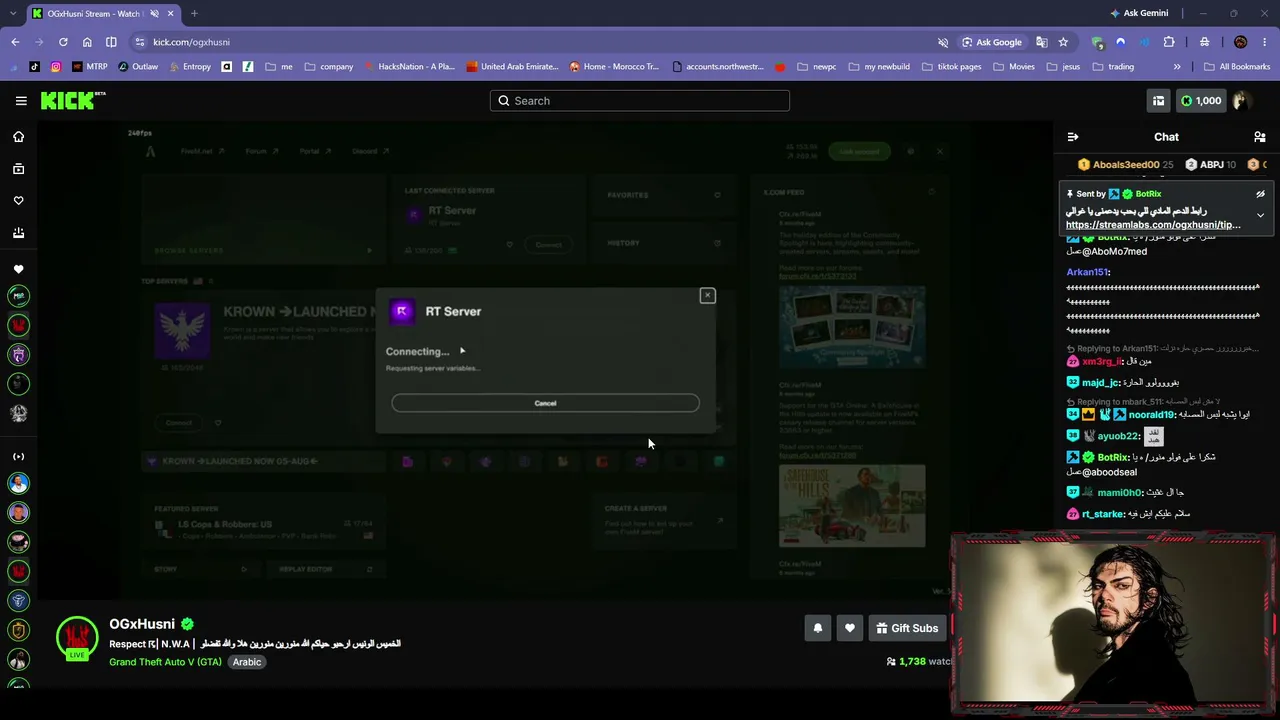The image size is (1280, 720).
Task: Open the Kick shop panel icon
Action: pos(1158,101)
